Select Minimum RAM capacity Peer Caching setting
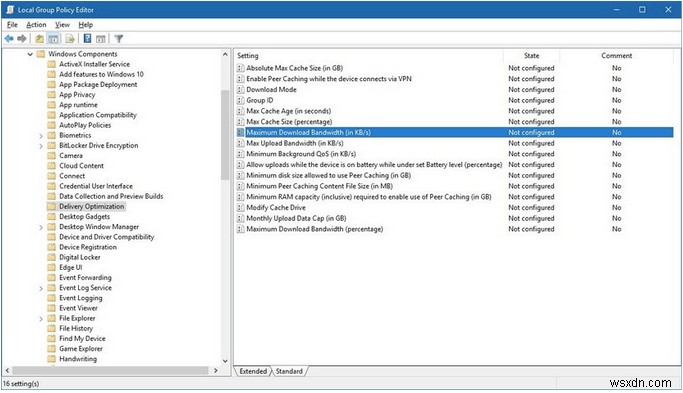This screenshot has width=683, height=393. pyautogui.click(x=369, y=197)
